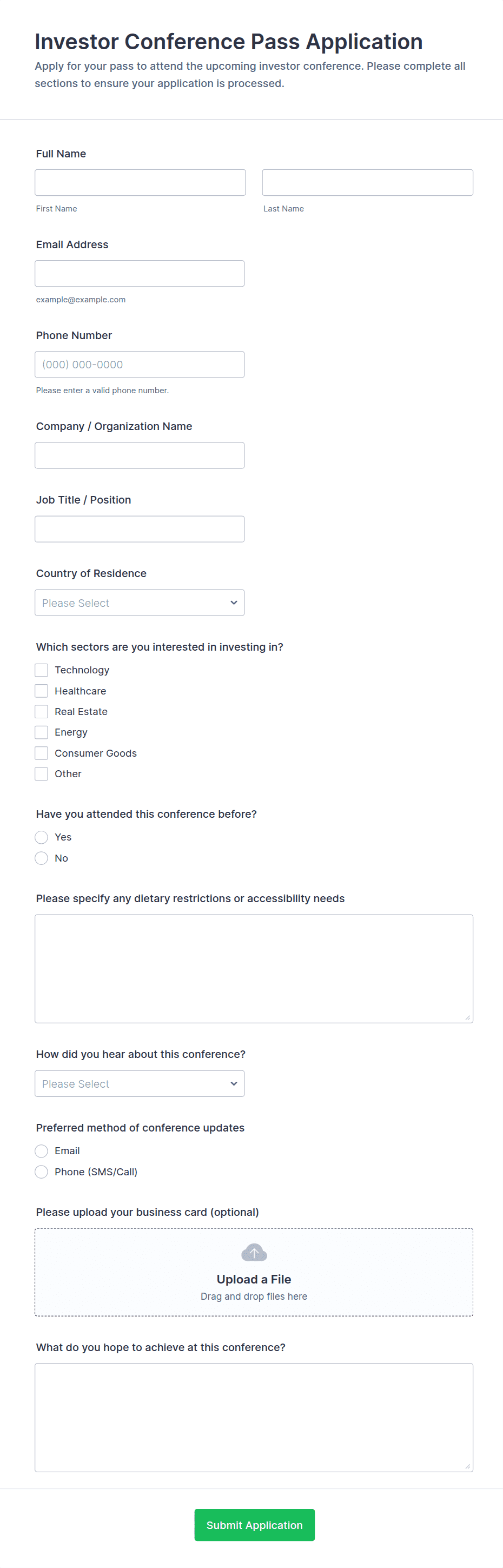
Task: Expand the how-did-you-hear dropdown
Action: pos(140,1083)
